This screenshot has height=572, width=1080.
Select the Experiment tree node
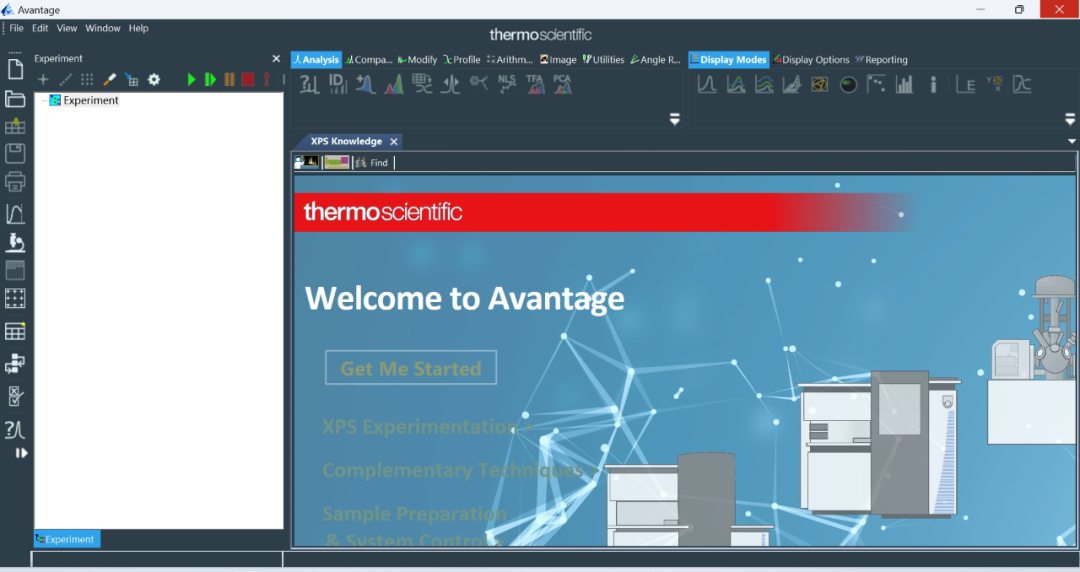point(84,100)
